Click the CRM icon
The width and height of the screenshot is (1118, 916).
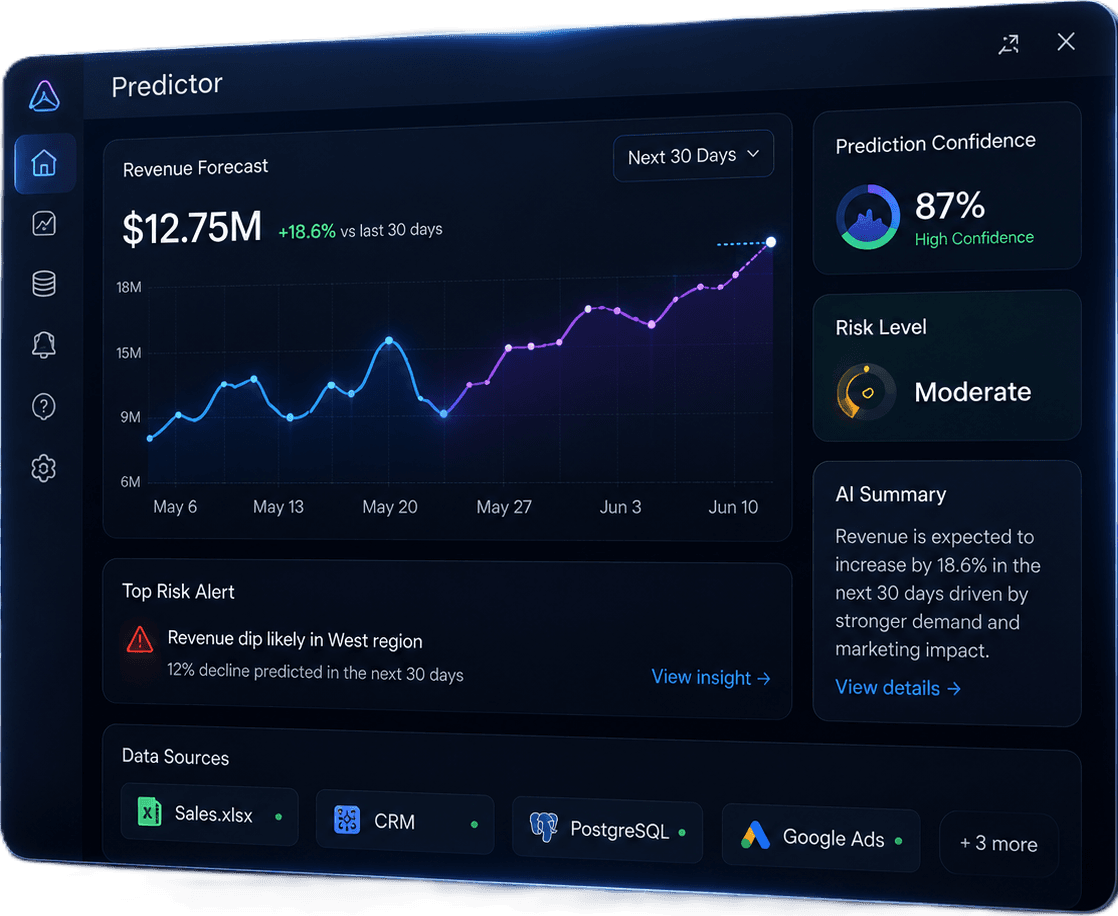pos(347,820)
